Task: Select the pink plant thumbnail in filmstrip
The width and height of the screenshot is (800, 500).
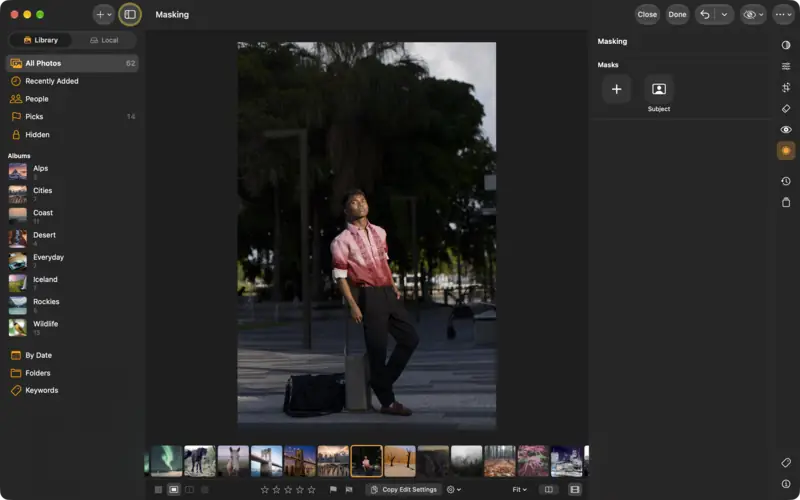Action: tap(533, 461)
